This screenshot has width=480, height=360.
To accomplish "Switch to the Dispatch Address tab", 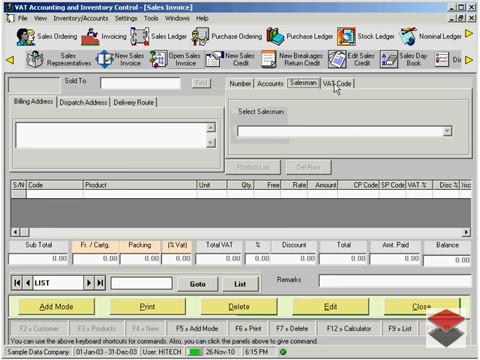I will click(83, 102).
